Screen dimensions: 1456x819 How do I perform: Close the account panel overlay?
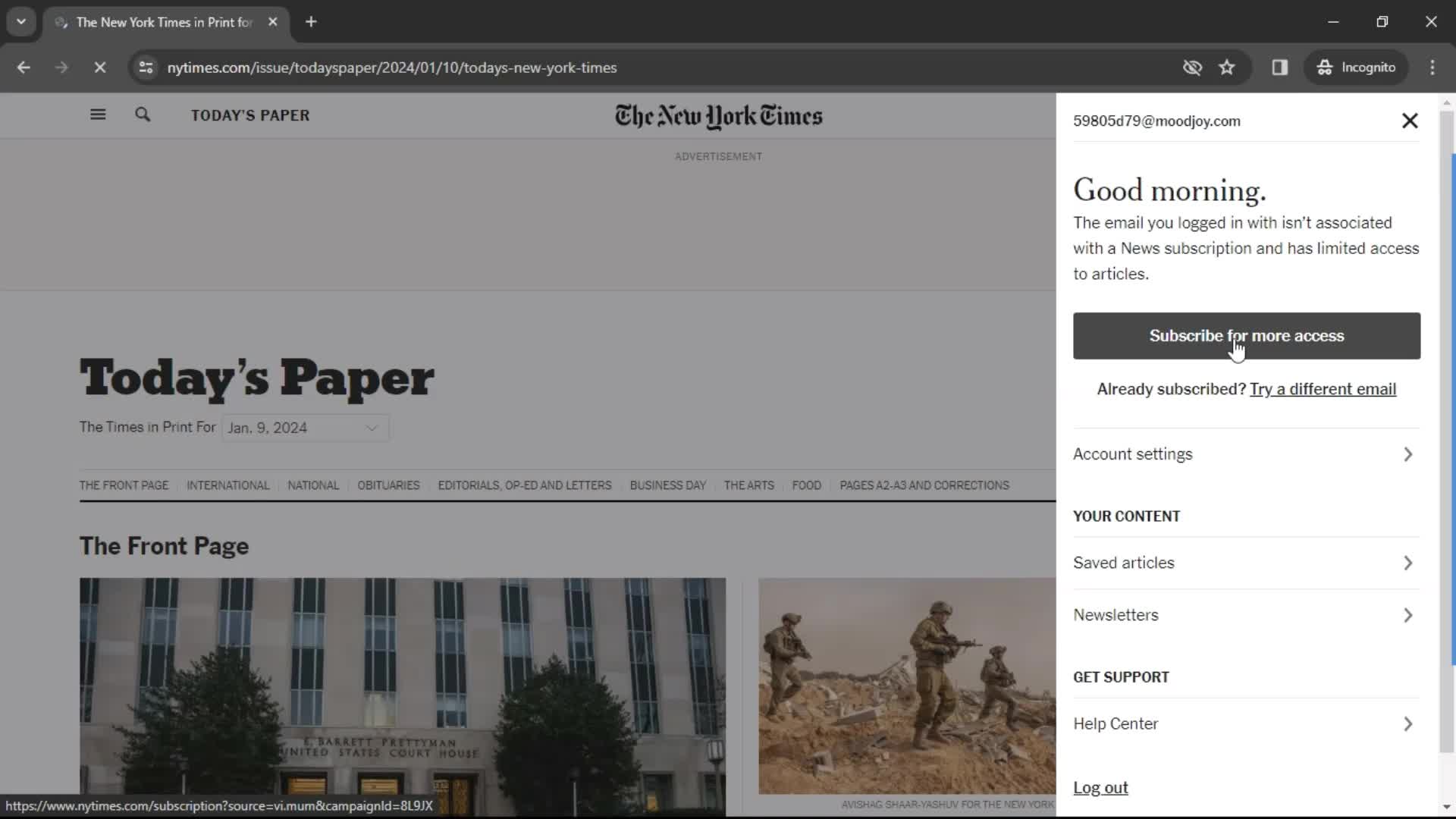click(1410, 120)
